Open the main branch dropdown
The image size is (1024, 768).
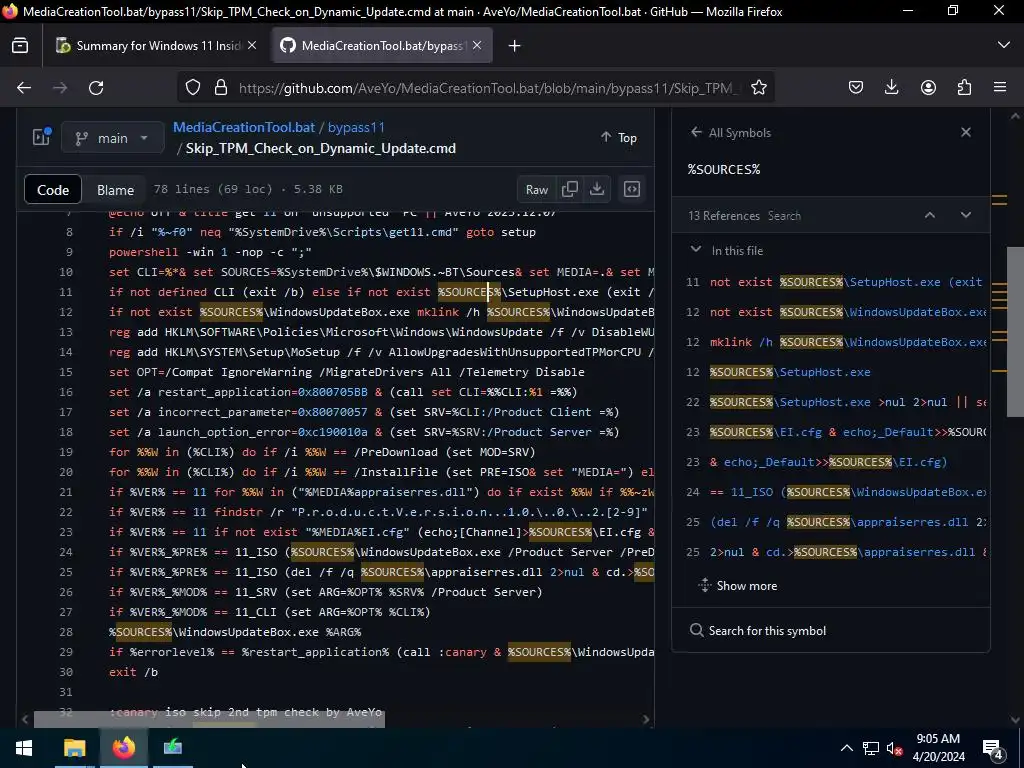point(112,138)
